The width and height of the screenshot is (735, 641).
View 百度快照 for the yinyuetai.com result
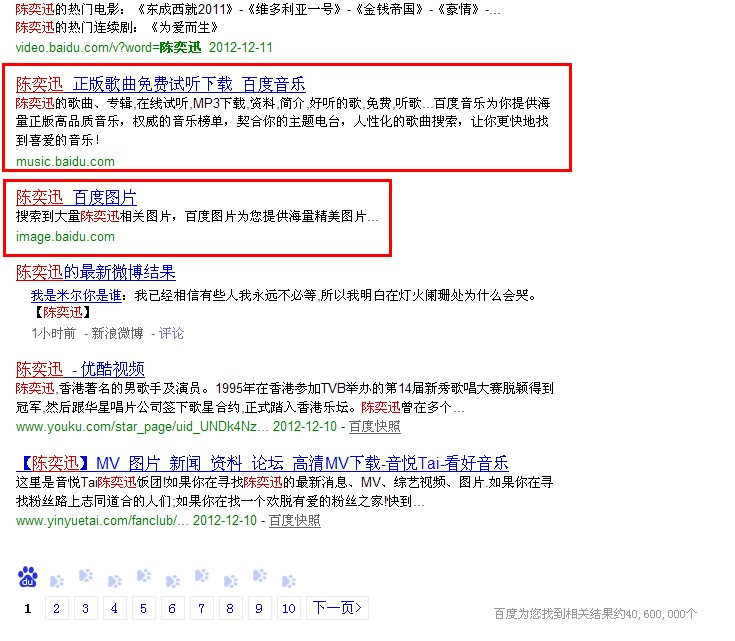click(294, 521)
